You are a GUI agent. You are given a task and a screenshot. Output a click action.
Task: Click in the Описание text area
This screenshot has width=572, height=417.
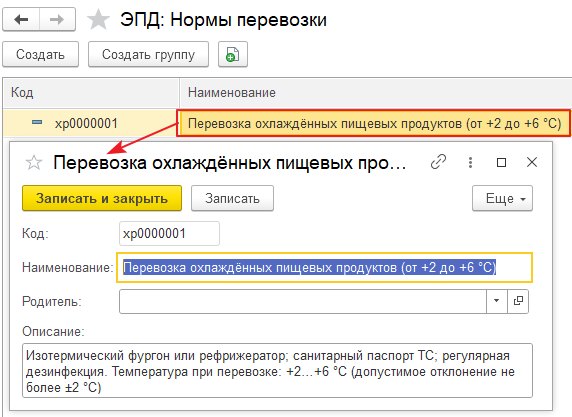(277, 370)
